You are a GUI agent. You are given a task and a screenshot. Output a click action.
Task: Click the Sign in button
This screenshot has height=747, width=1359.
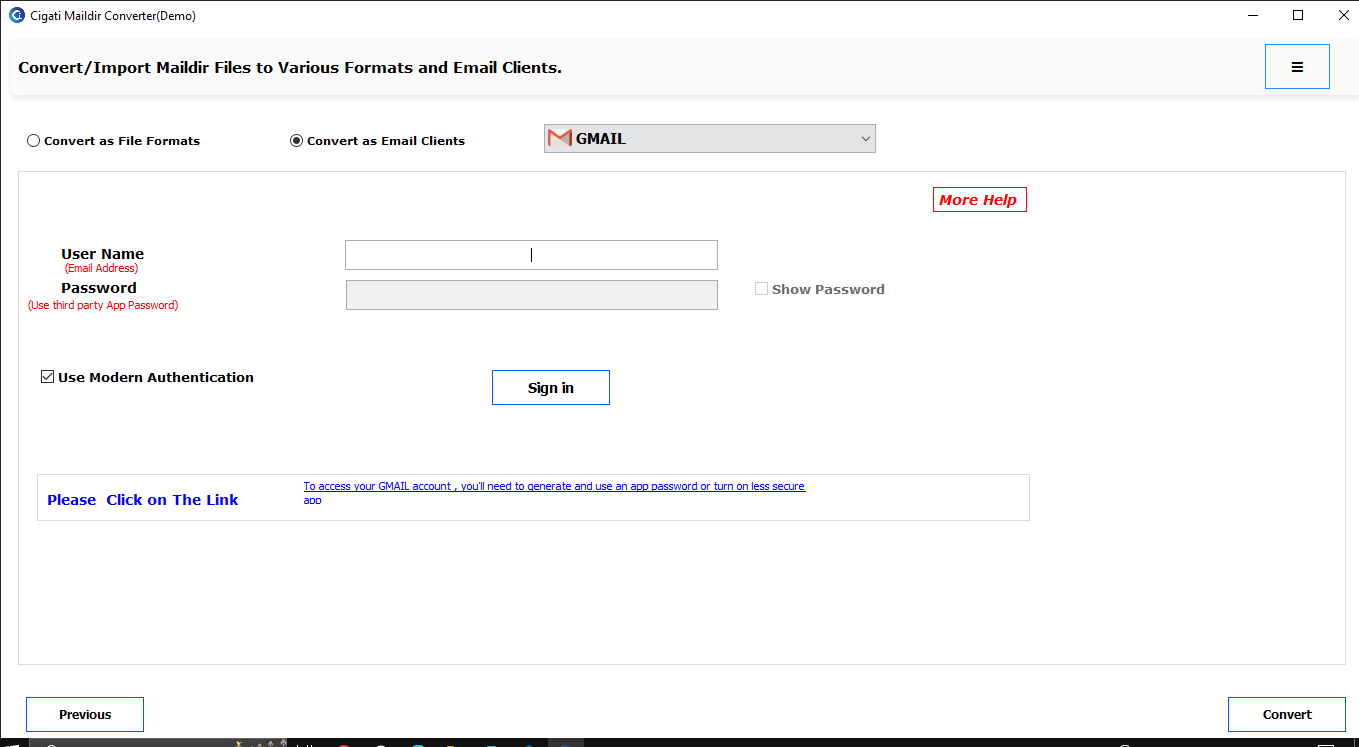point(551,388)
